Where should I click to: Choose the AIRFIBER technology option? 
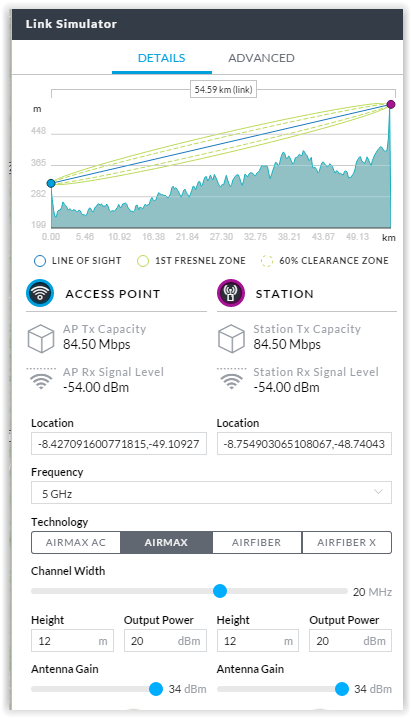256,543
